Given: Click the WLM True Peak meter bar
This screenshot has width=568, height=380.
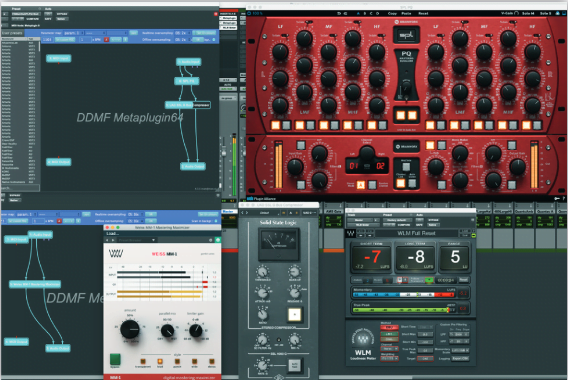Looking at the screenshot, I should point(404,310).
